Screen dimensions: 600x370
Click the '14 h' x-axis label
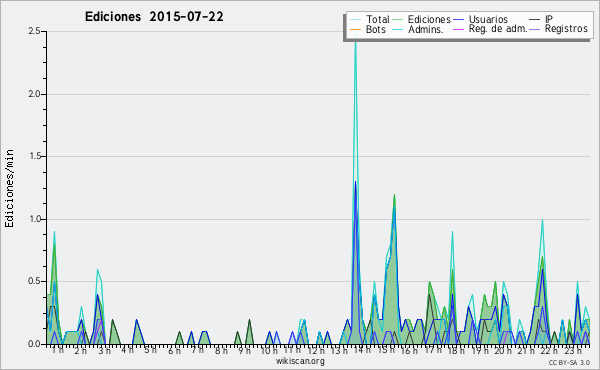click(362, 350)
